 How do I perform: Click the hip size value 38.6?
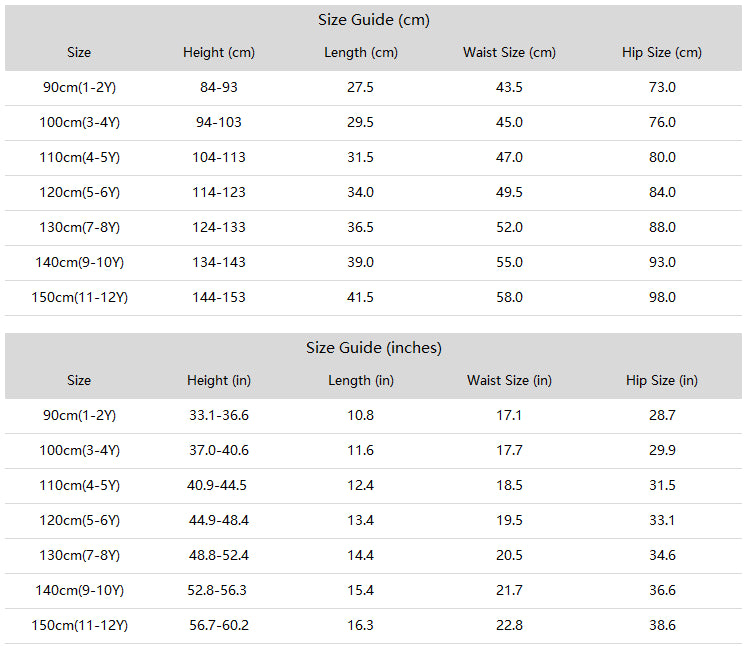coord(662,625)
